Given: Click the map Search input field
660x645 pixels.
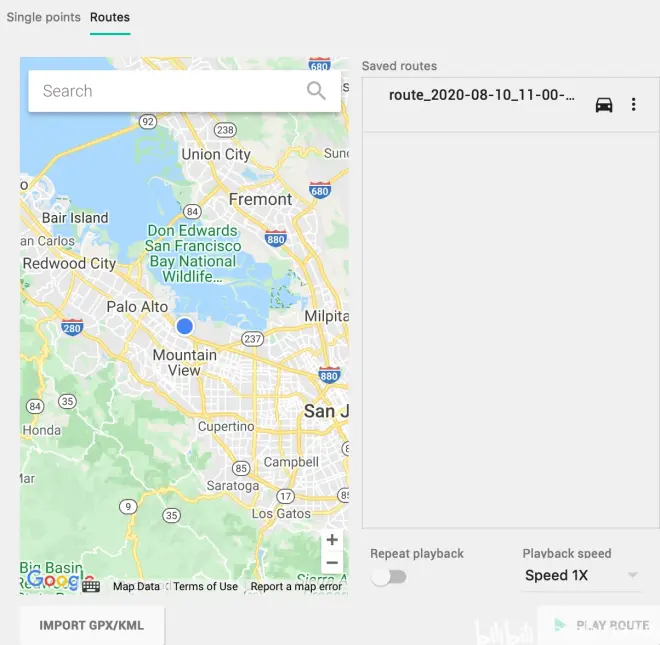Looking at the screenshot, I should pos(165,91).
